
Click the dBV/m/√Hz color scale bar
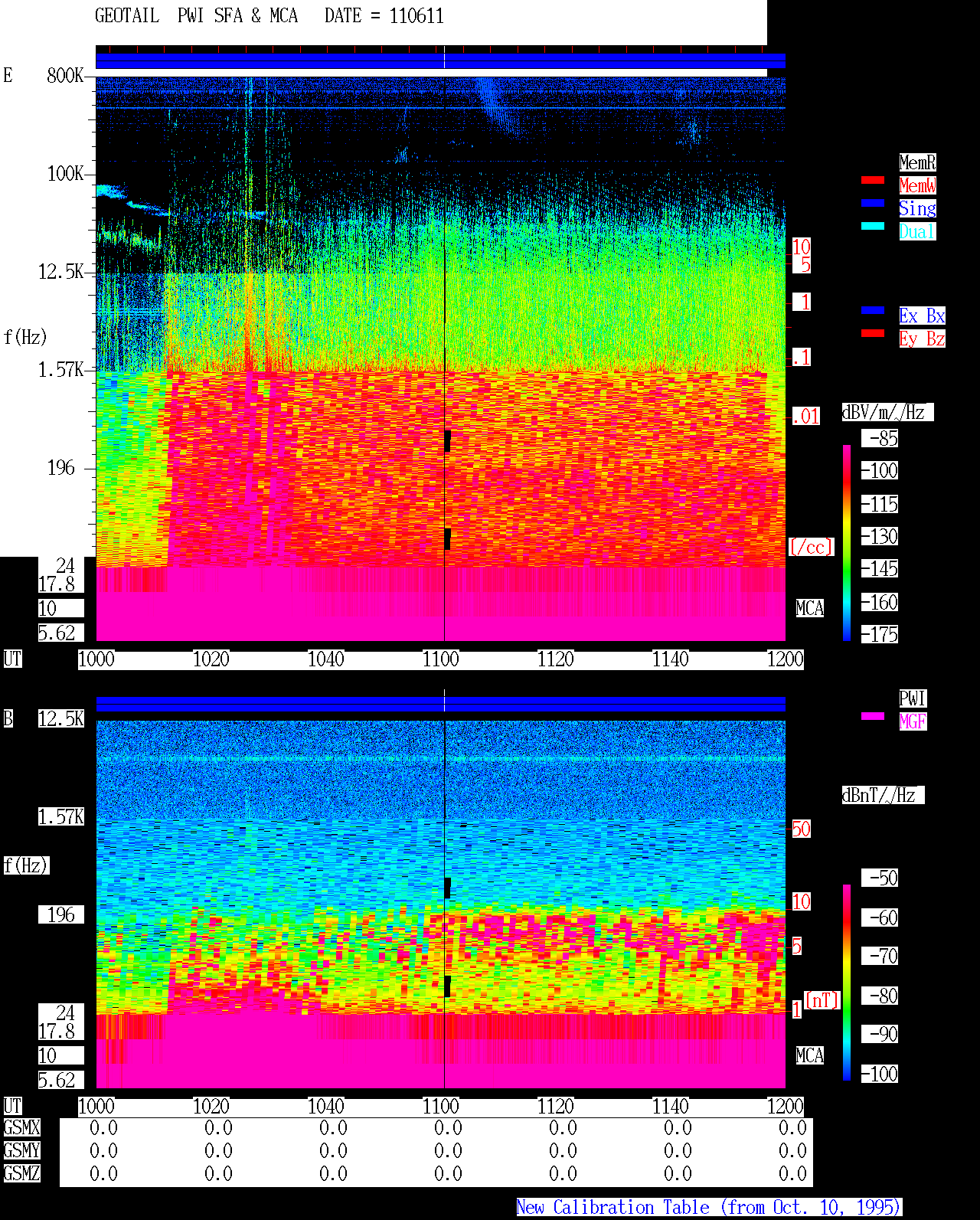tap(847, 542)
